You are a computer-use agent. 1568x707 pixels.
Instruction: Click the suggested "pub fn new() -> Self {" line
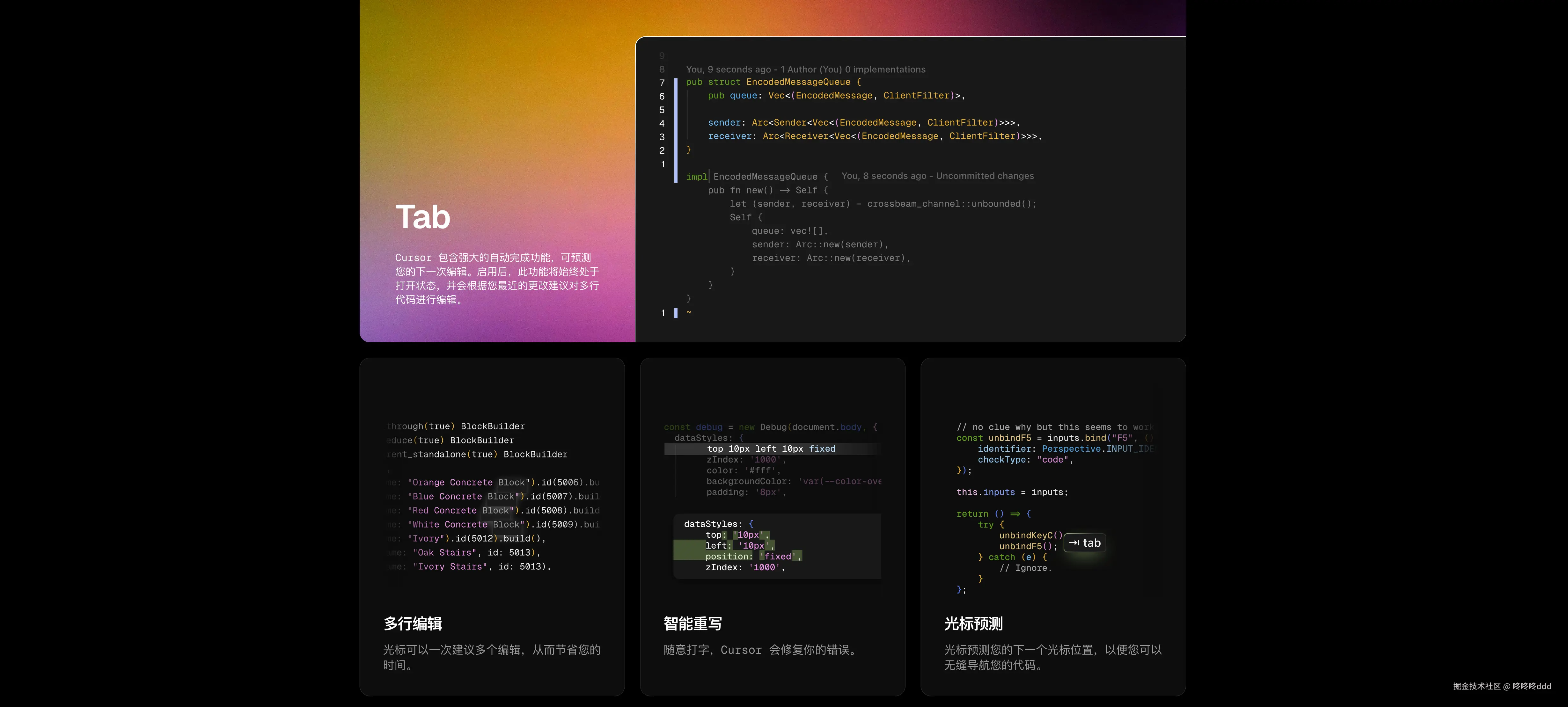pyautogui.click(x=768, y=190)
